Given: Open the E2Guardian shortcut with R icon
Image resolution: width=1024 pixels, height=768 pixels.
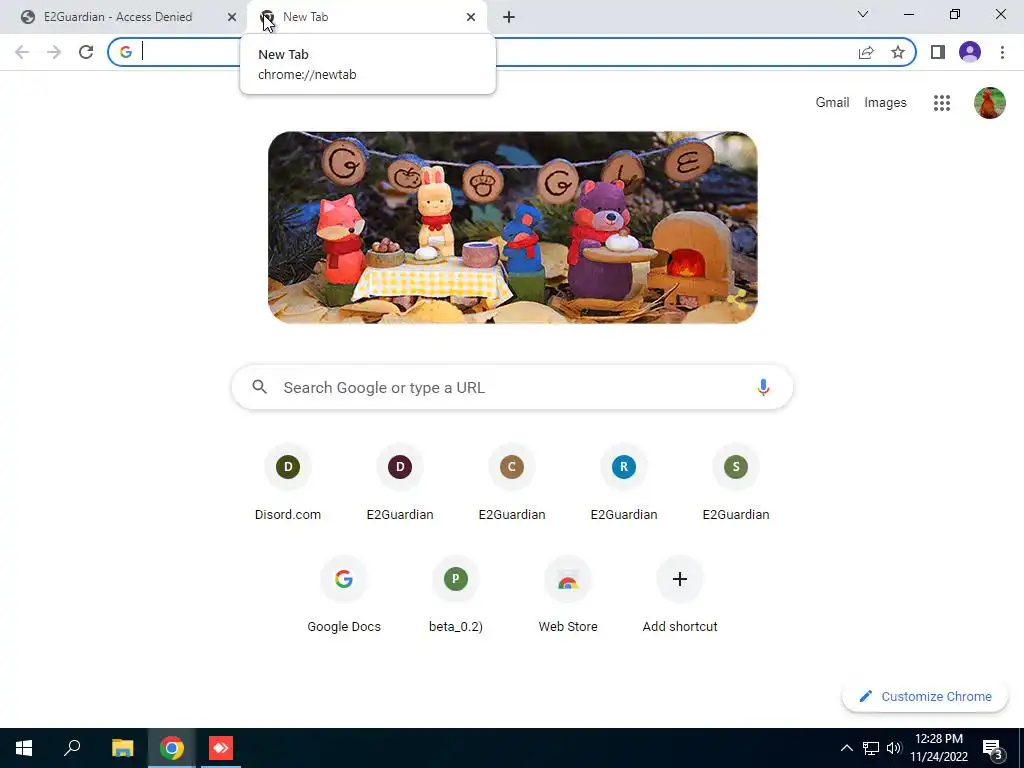Looking at the screenshot, I should [624, 485].
